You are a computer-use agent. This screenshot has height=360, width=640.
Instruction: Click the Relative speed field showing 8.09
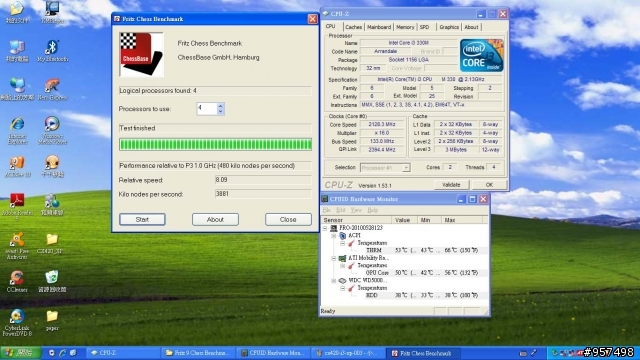[263, 180]
